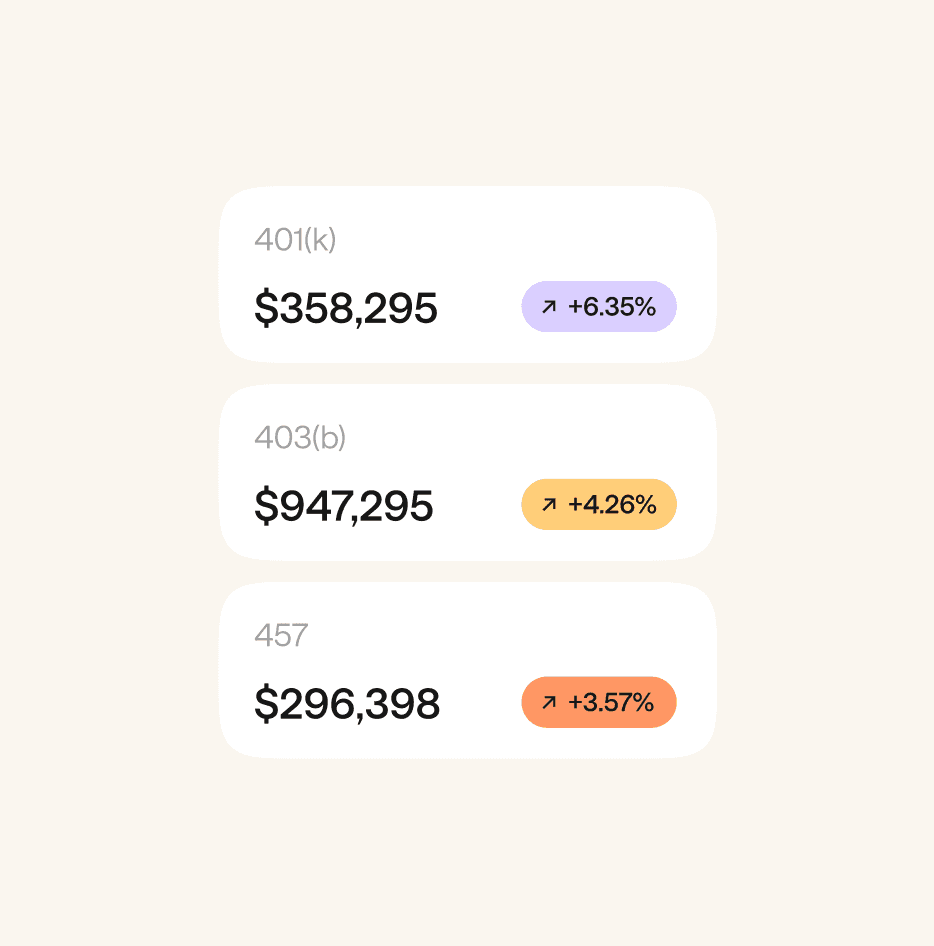Click the +4.26% percentage text
This screenshot has height=946, width=934.
[x=612, y=504]
